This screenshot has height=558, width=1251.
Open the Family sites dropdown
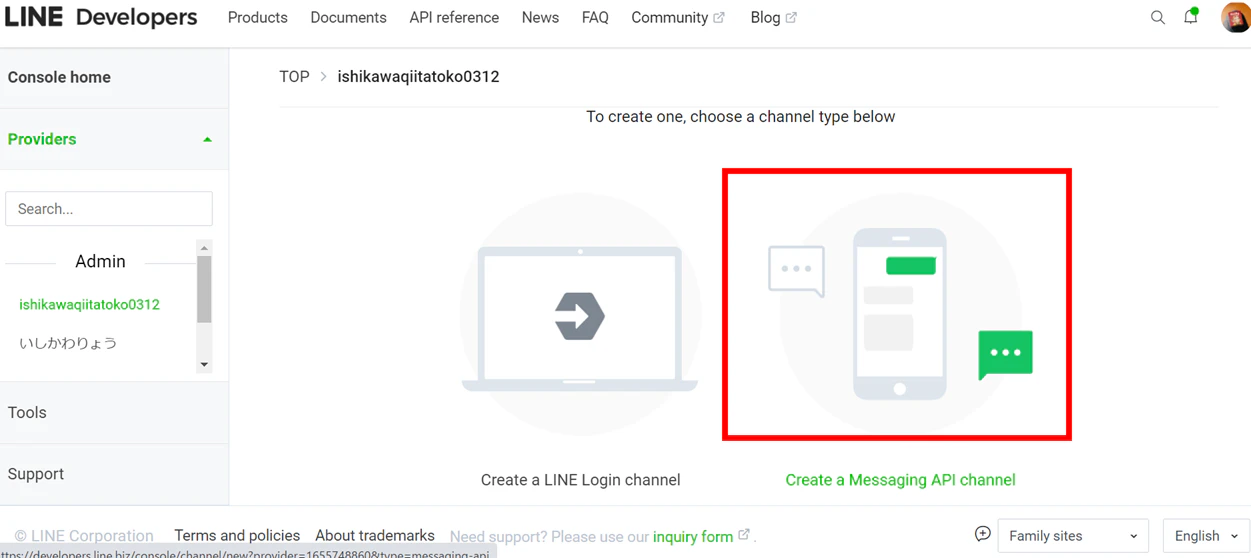tap(1073, 536)
